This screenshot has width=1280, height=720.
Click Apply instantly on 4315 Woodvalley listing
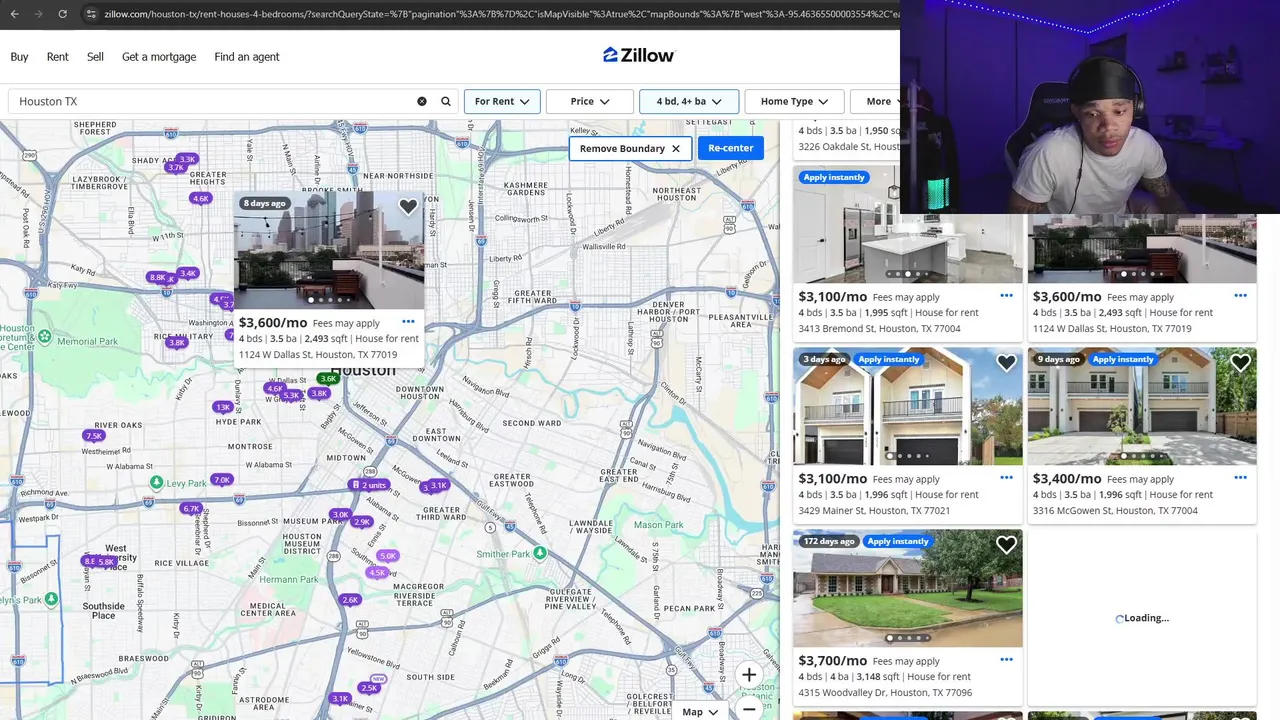point(898,541)
